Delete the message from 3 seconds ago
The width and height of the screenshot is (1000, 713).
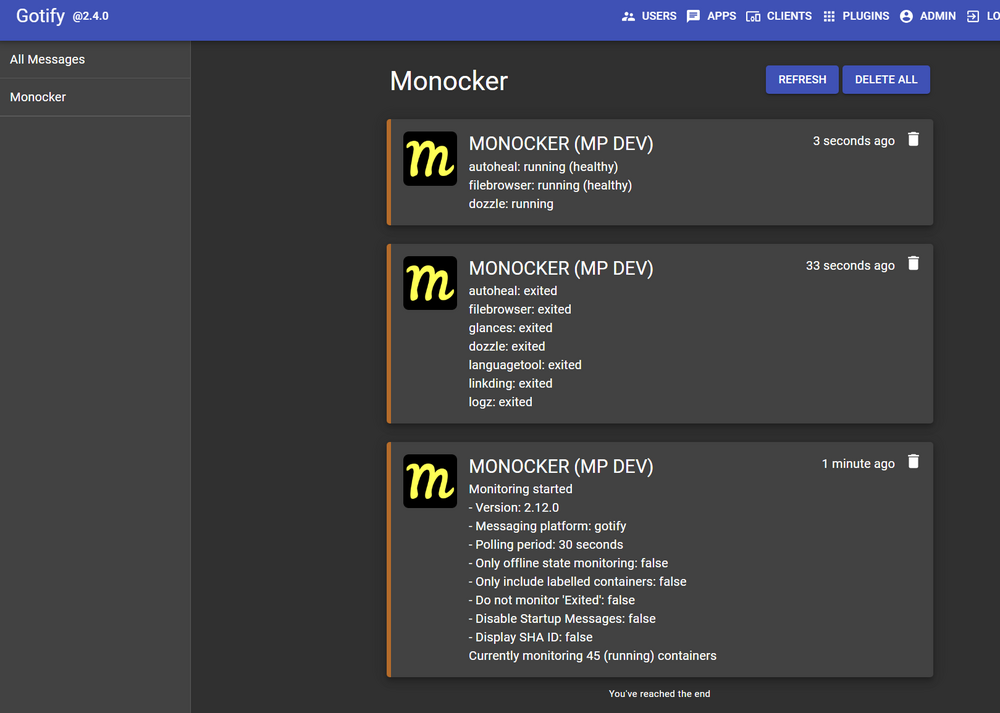tap(913, 140)
